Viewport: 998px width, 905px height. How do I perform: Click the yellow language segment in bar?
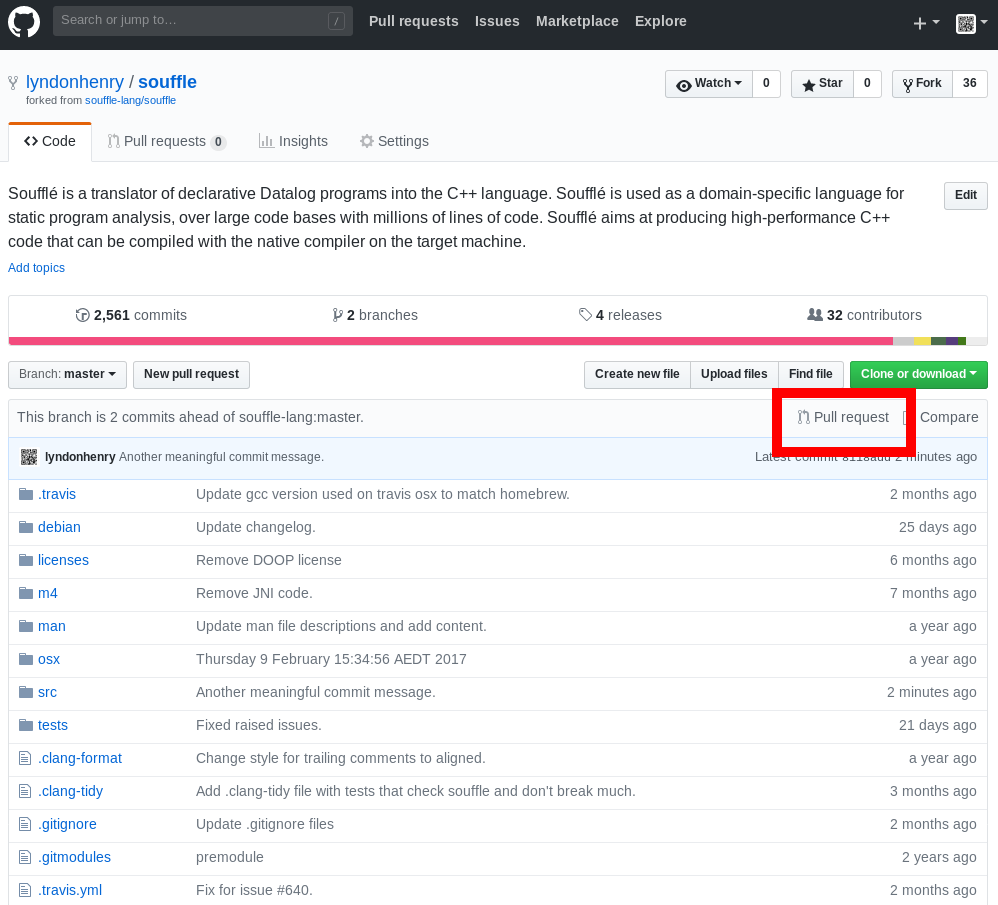click(922, 341)
